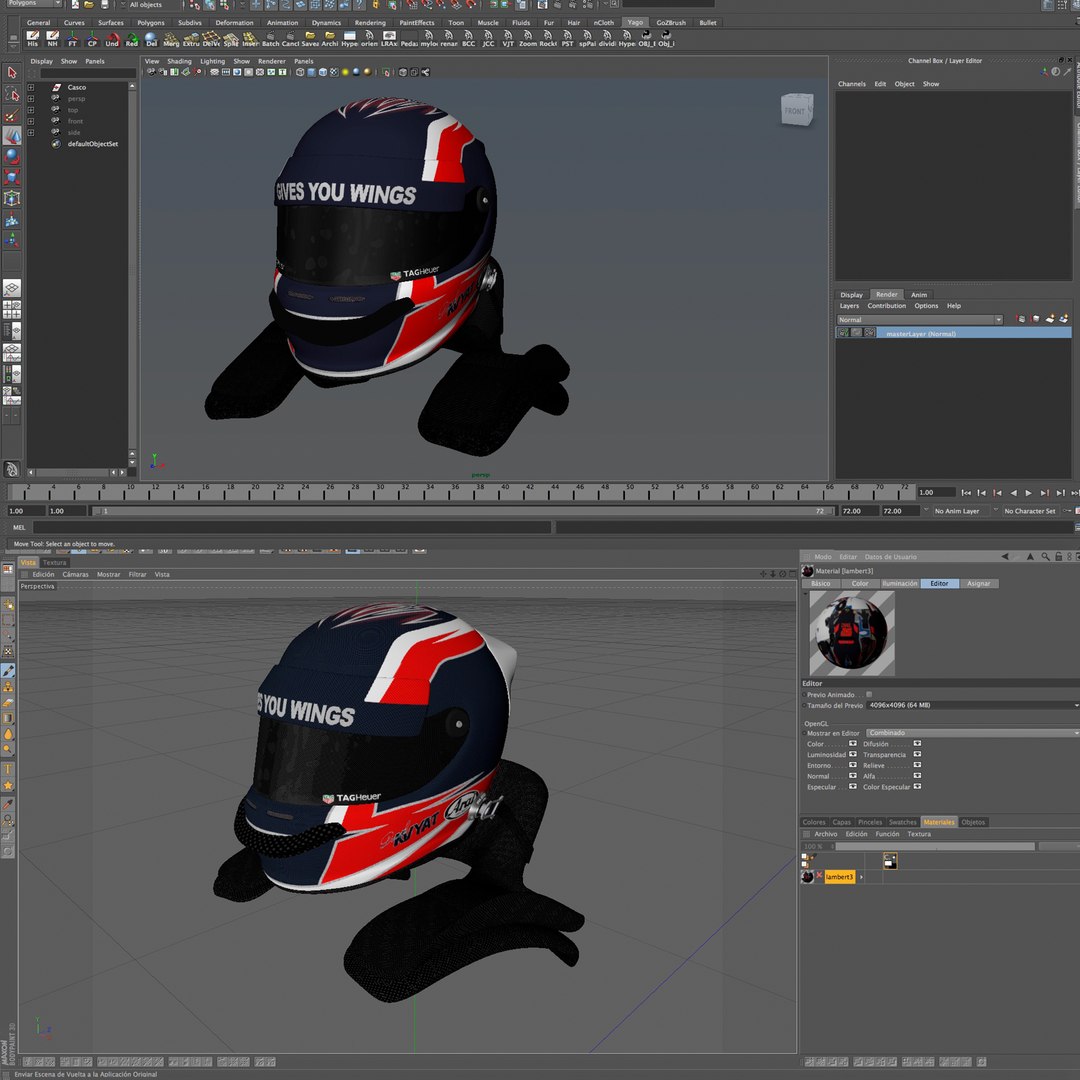Toggle the Color OpenGL channel checkbox

tap(853, 744)
